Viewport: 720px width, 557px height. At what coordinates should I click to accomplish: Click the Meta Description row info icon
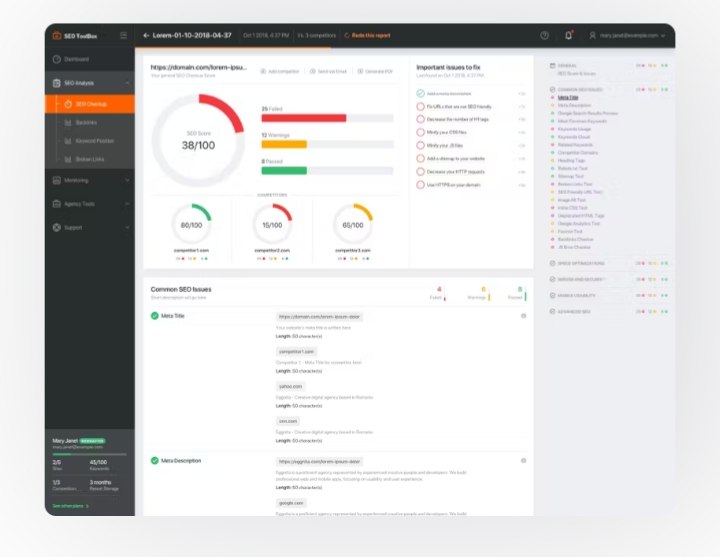[x=523, y=461]
